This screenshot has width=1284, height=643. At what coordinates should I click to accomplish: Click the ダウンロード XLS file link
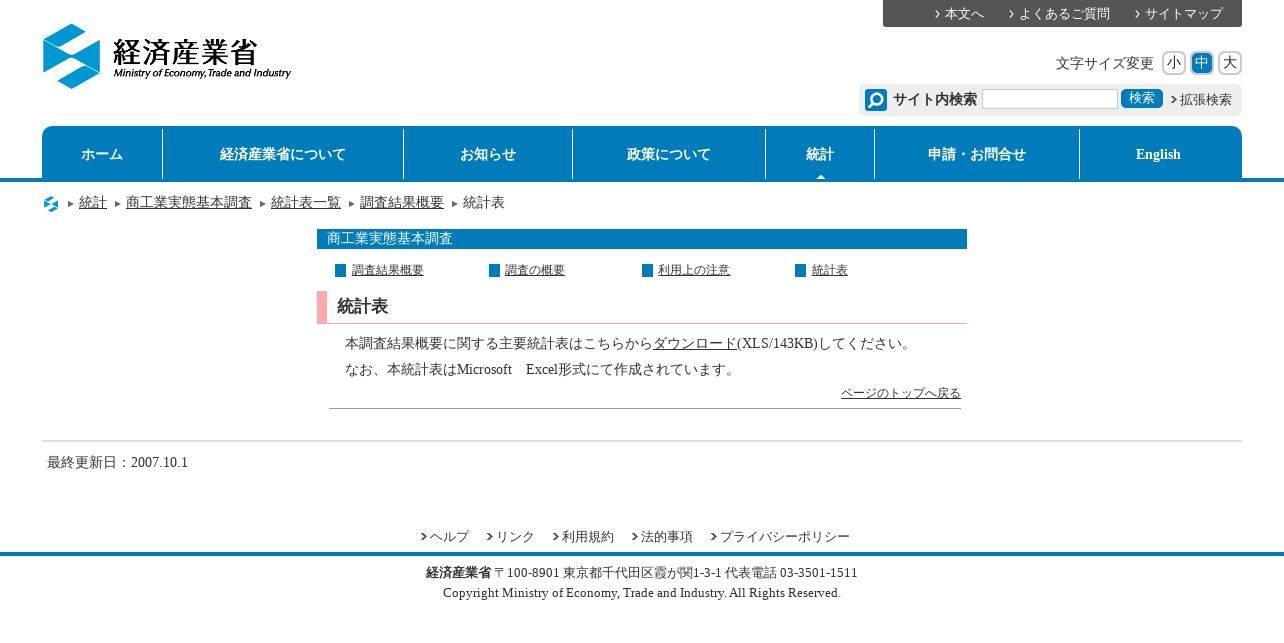click(x=695, y=344)
